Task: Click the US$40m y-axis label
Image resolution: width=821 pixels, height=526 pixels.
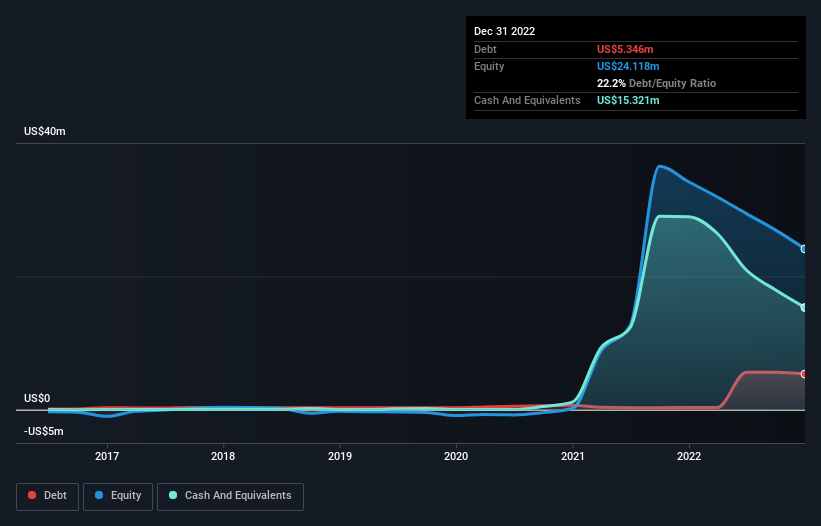Action: click(x=45, y=131)
